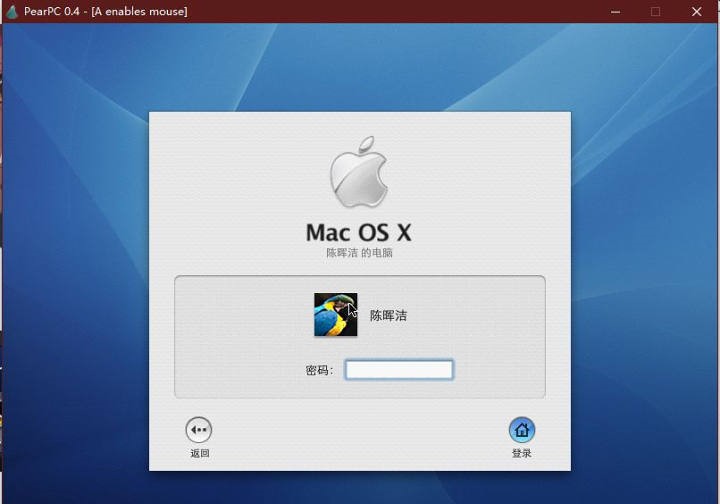Click the PearPC app icon in title bar
720x504 pixels.
pyautogui.click(x=11, y=11)
